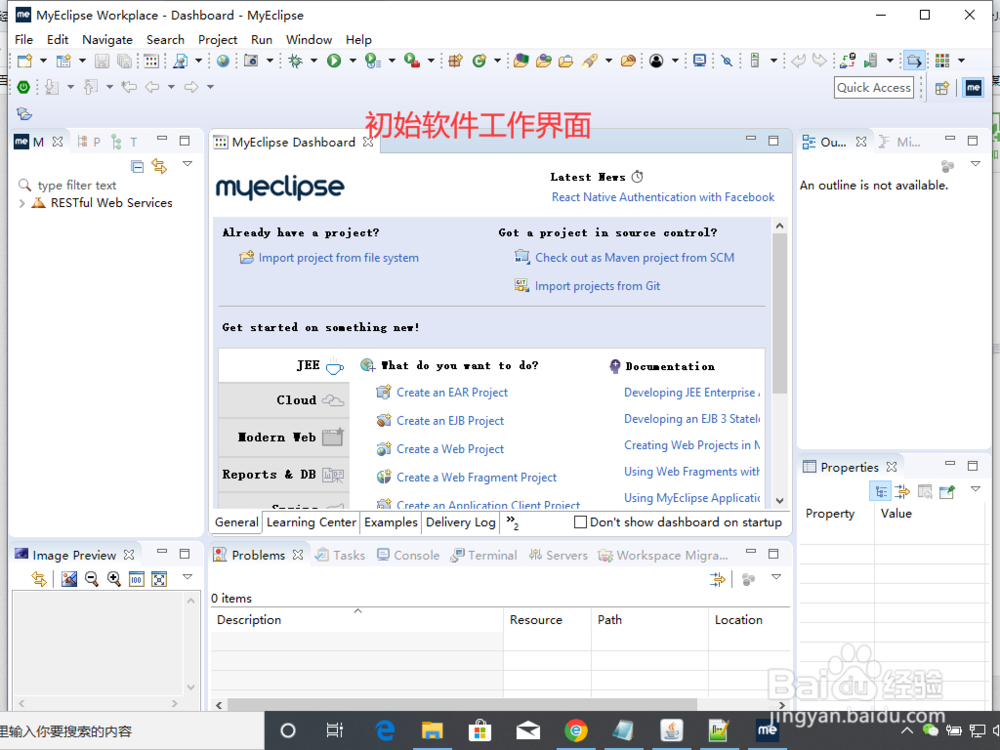This screenshot has width=1000, height=750.
Task: Toggle the highlighted folder-arrow button in the toolbar
Action: 914,61
